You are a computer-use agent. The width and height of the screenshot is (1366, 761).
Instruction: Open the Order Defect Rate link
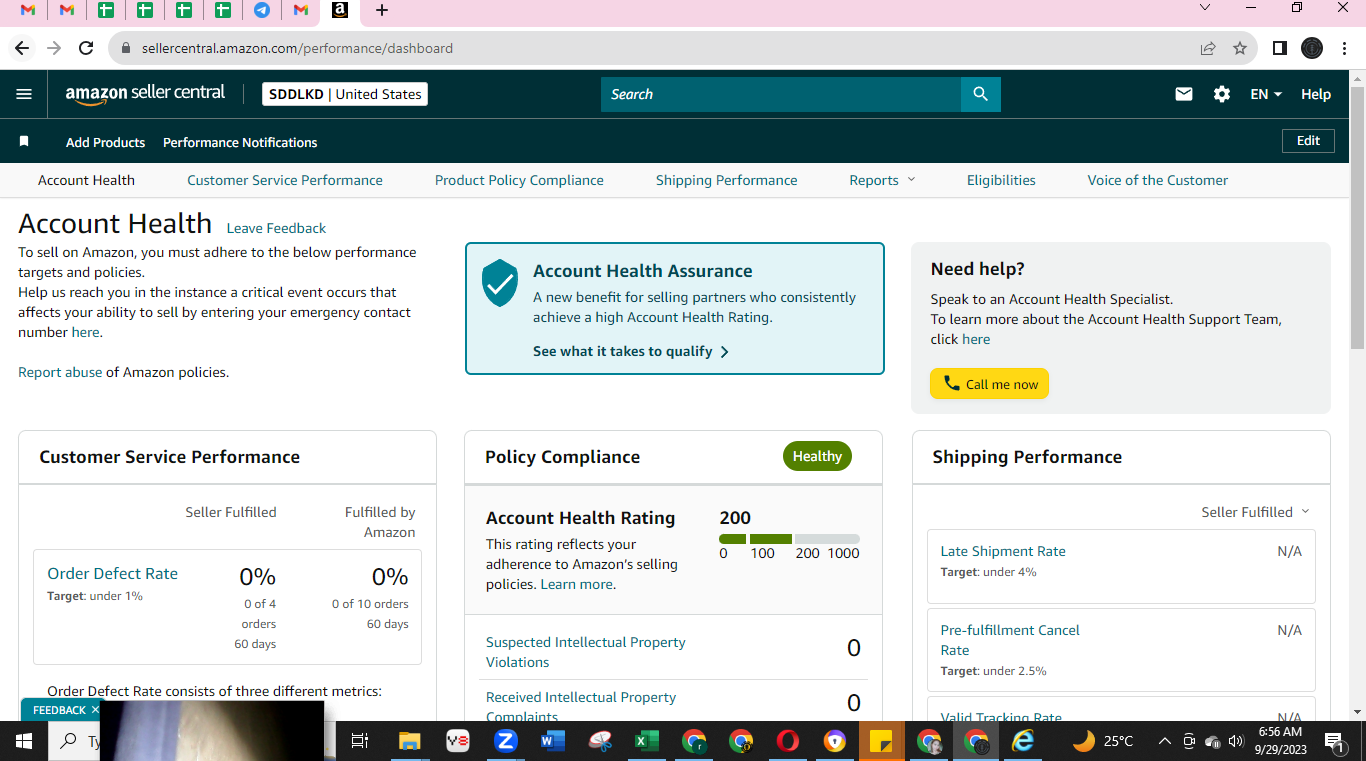click(113, 574)
